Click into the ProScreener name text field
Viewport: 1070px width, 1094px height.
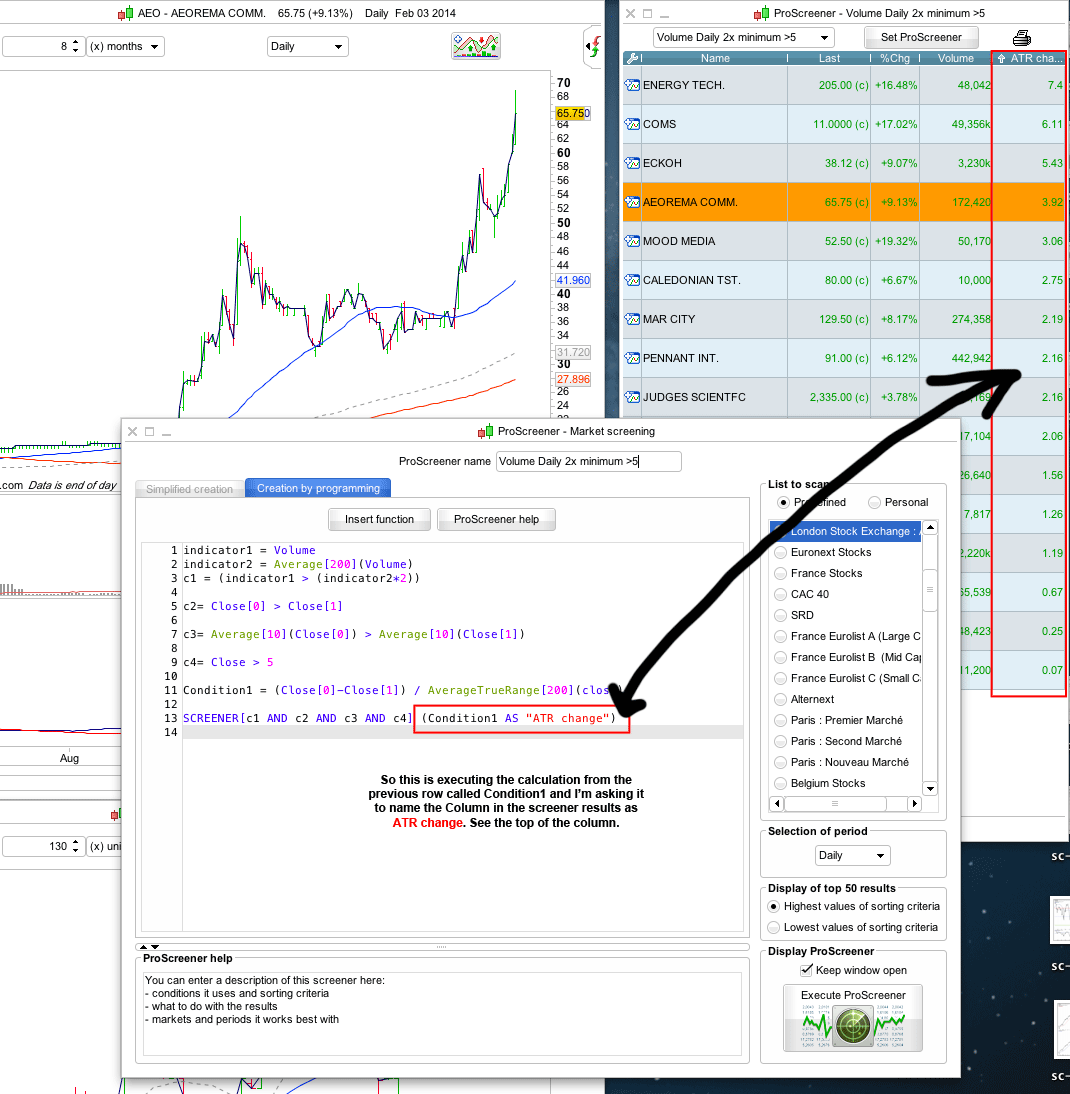[x=588, y=461]
